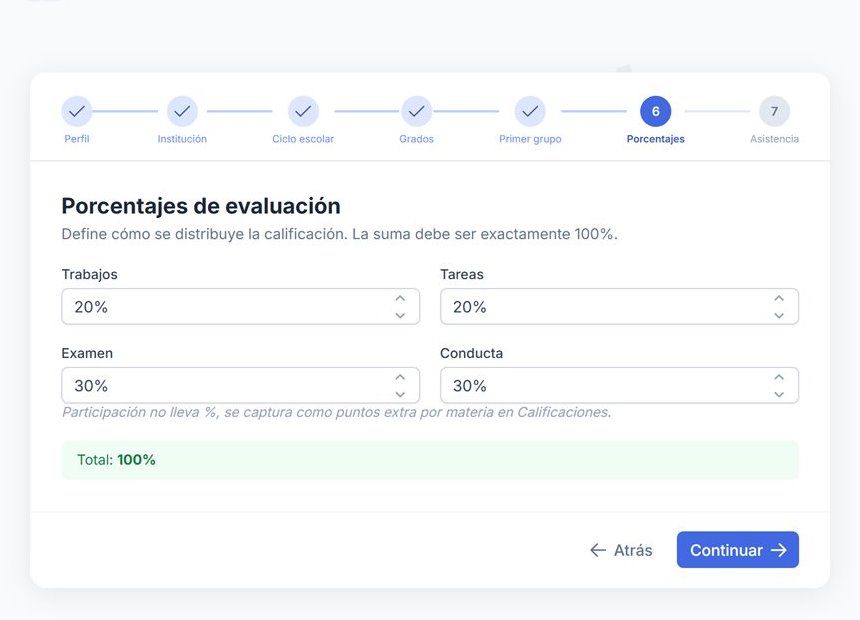The height and width of the screenshot is (620, 860).
Task: Click the Institución step label
Action: (x=182, y=139)
